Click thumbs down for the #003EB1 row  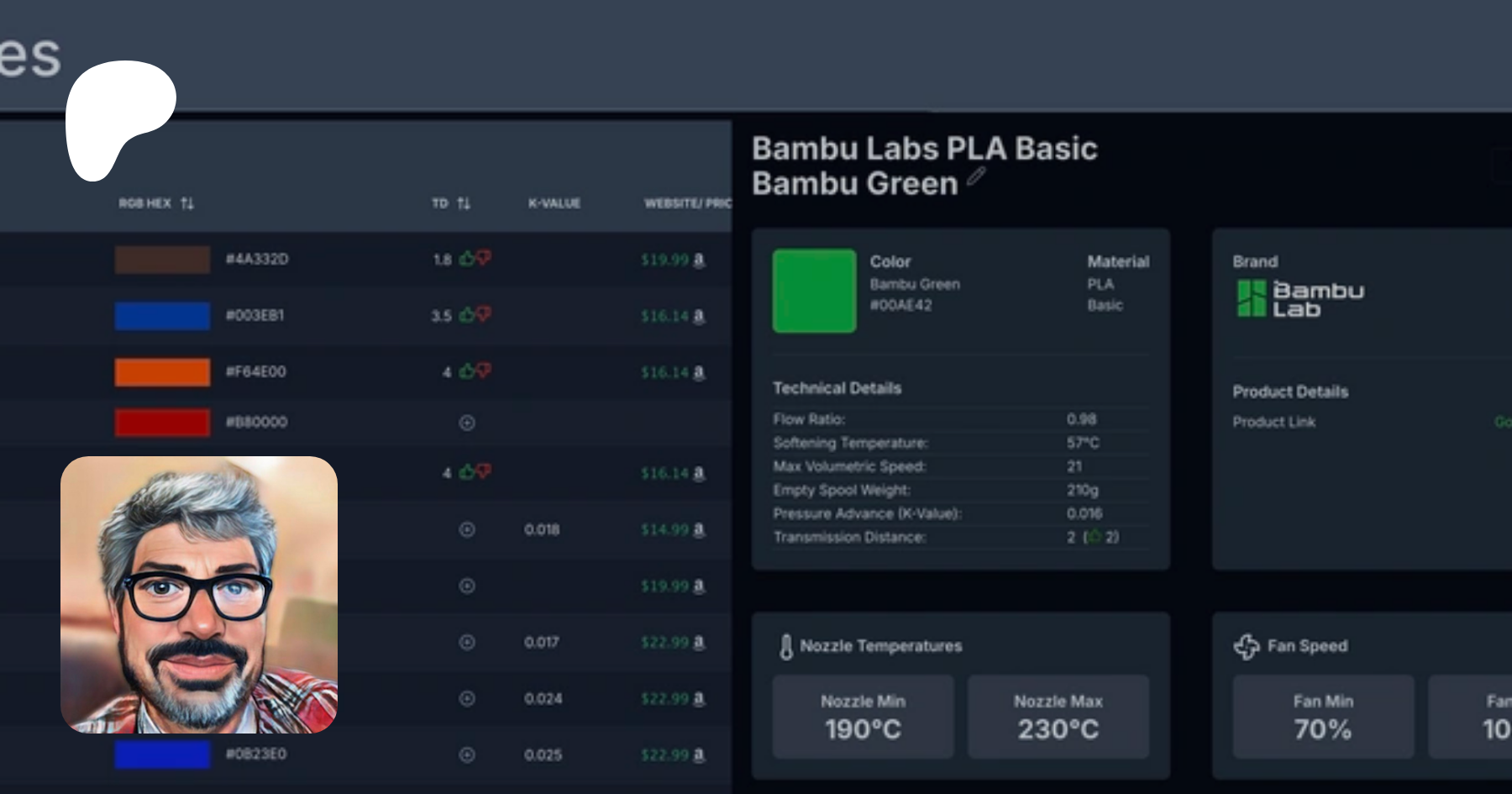coord(483,314)
